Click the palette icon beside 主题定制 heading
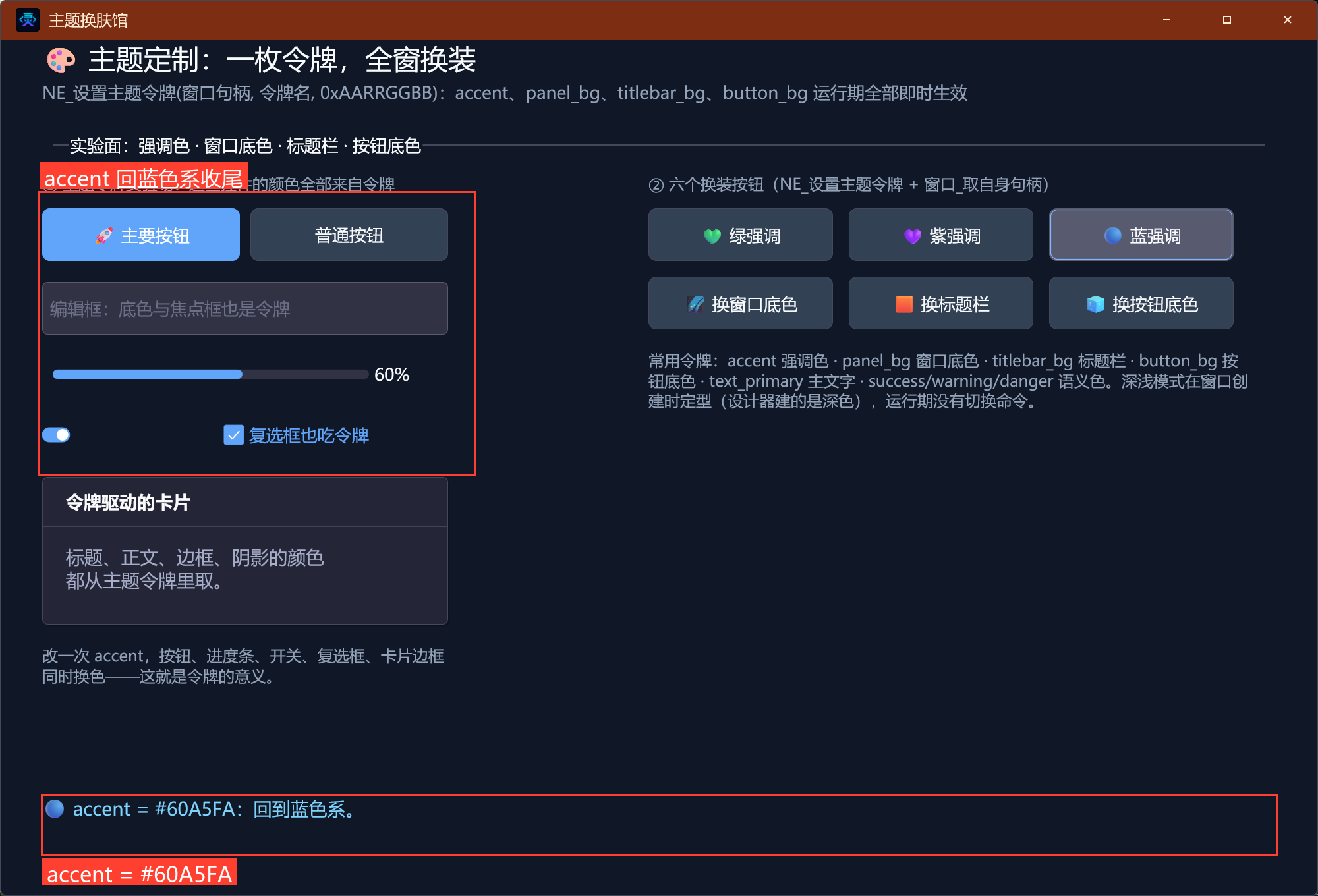The image size is (1318, 896). click(x=61, y=61)
